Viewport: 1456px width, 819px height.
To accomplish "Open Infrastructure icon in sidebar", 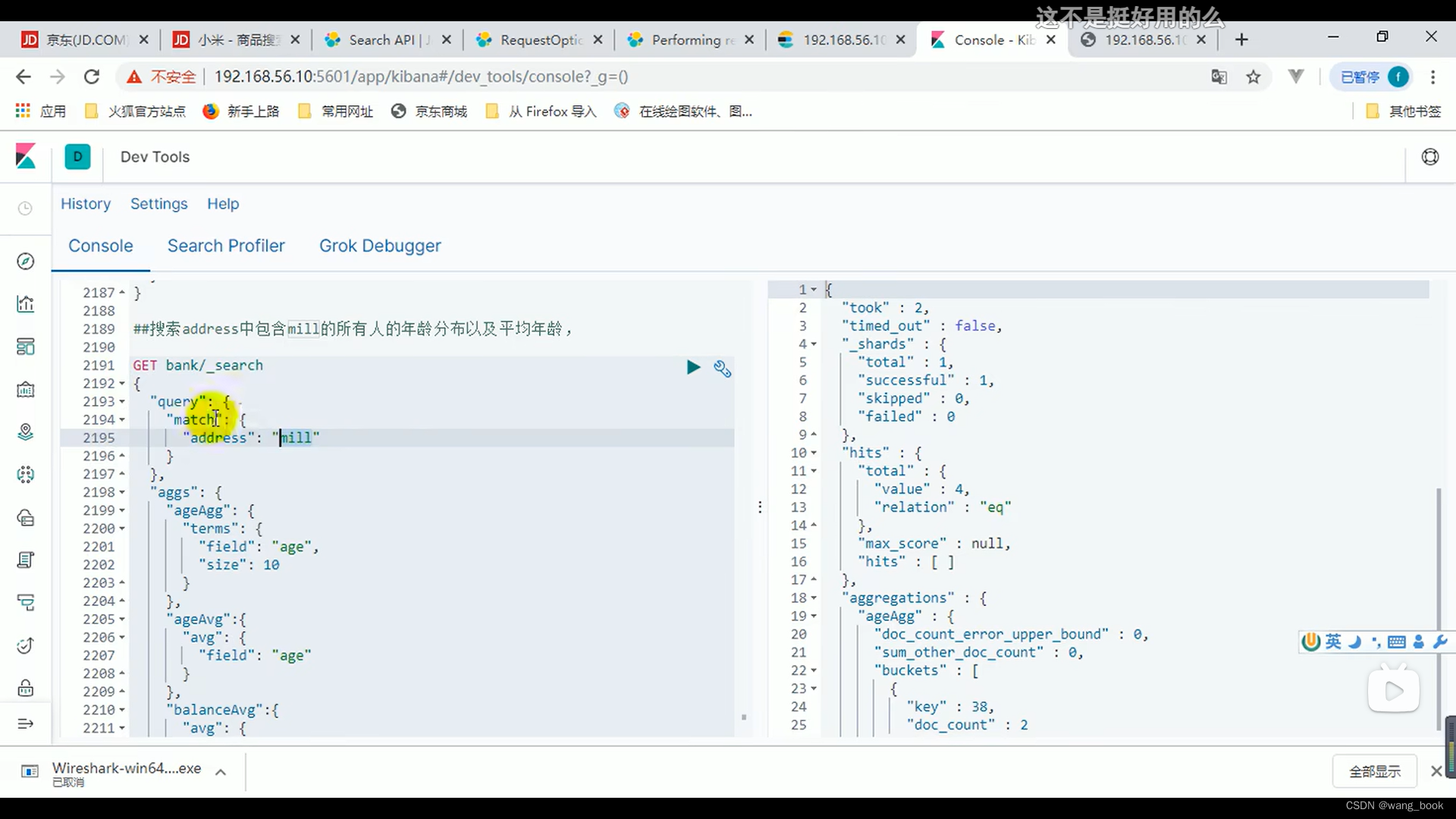I will [x=25, y=518].
